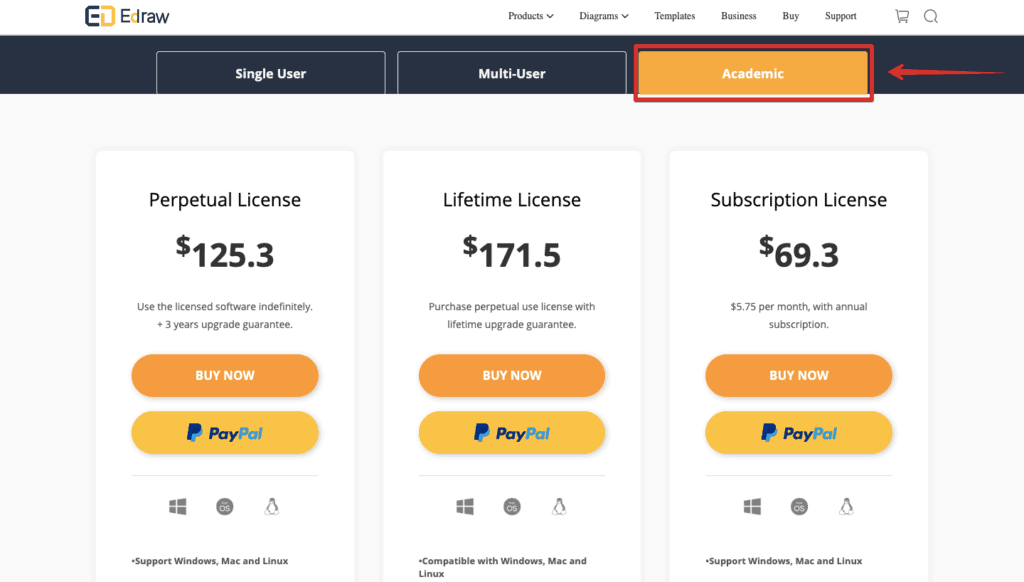The image size is (1024, 582).
Task: Expand the Diagrams dropdown menu
Action: tap(603, 16)
